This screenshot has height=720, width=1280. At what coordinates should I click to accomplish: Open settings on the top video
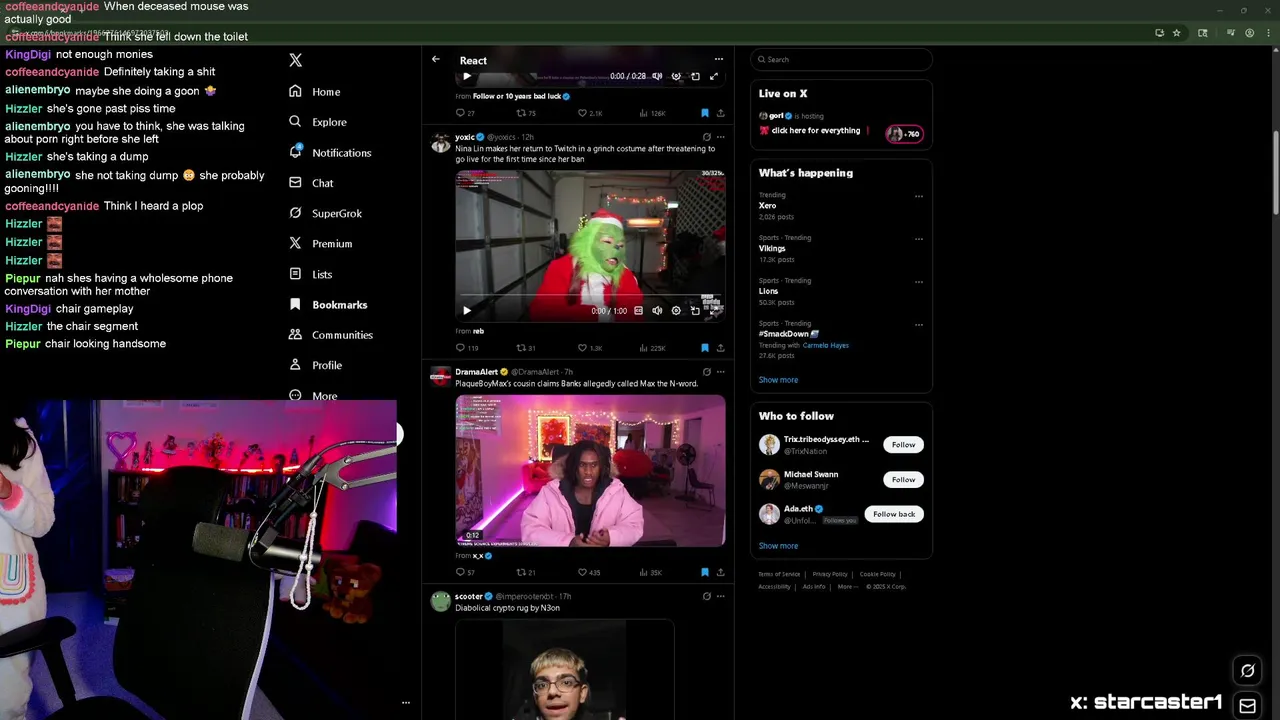pos(676,76)
